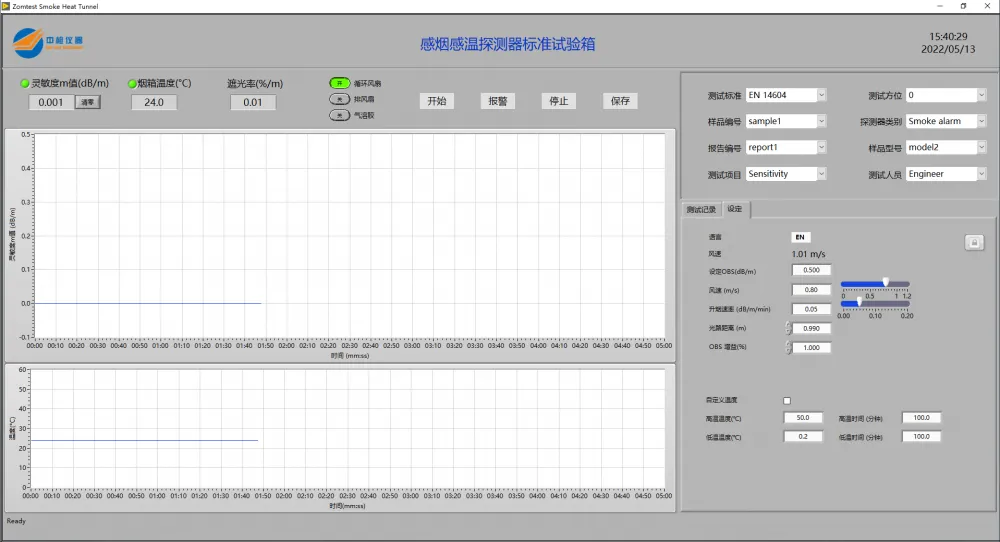Click the 设定OBS(dB/m) field showing 0.500
Image resolution: width=1000 pixels, height=542 pixels.
pyautogui.click(x=811, y=270)
